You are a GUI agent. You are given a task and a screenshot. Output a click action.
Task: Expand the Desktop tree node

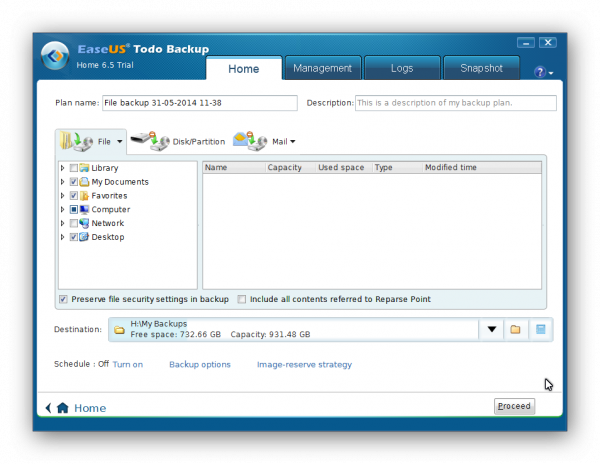tap(62, 237)
